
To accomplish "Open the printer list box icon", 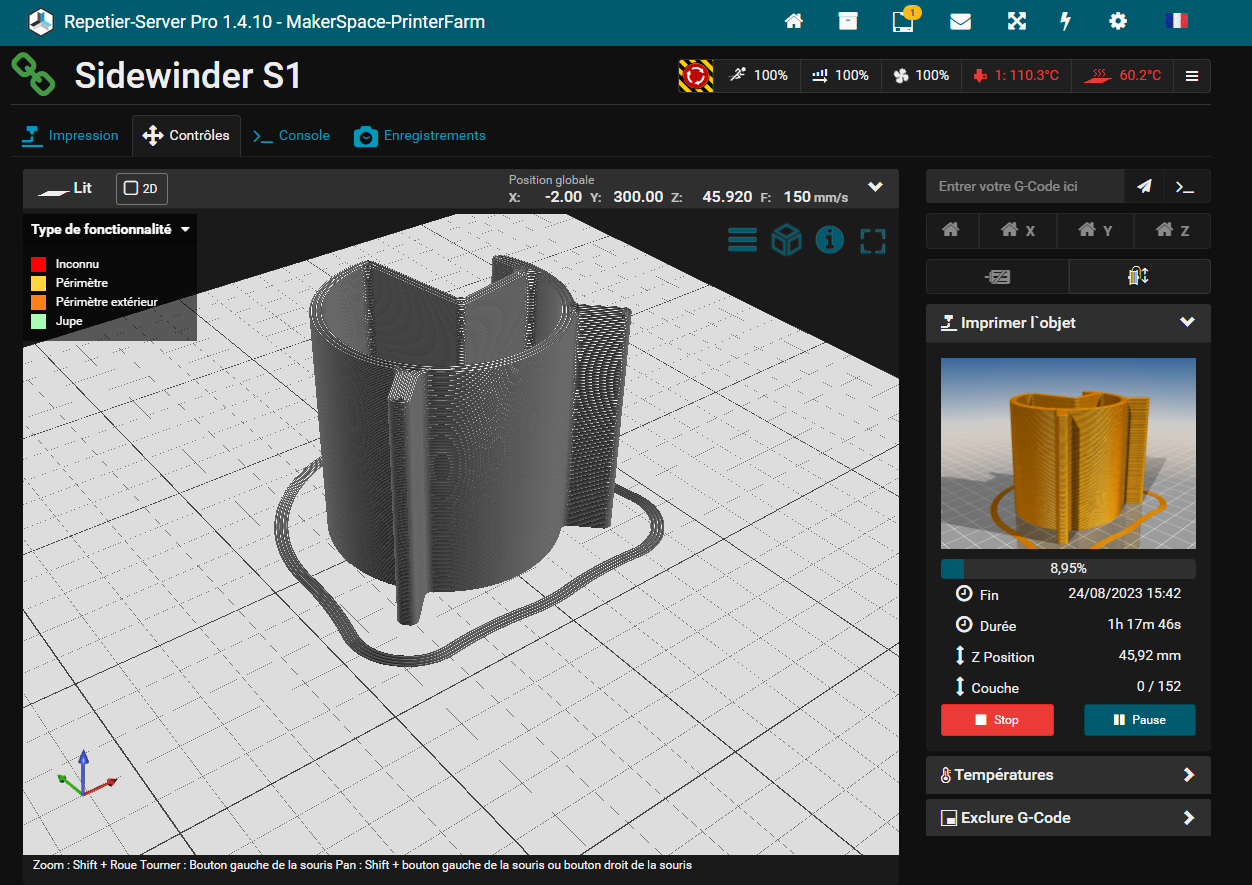I will (x=847, y=20).
